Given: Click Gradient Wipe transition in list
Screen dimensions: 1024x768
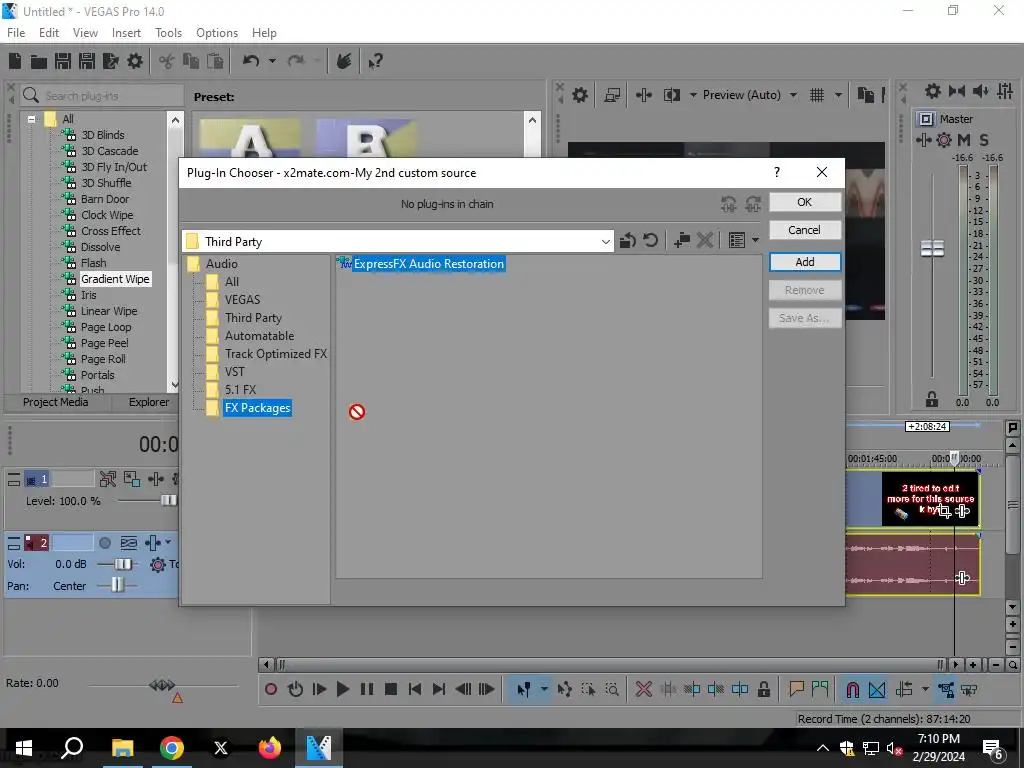Looking at the screenshot, I should [115, 280].
